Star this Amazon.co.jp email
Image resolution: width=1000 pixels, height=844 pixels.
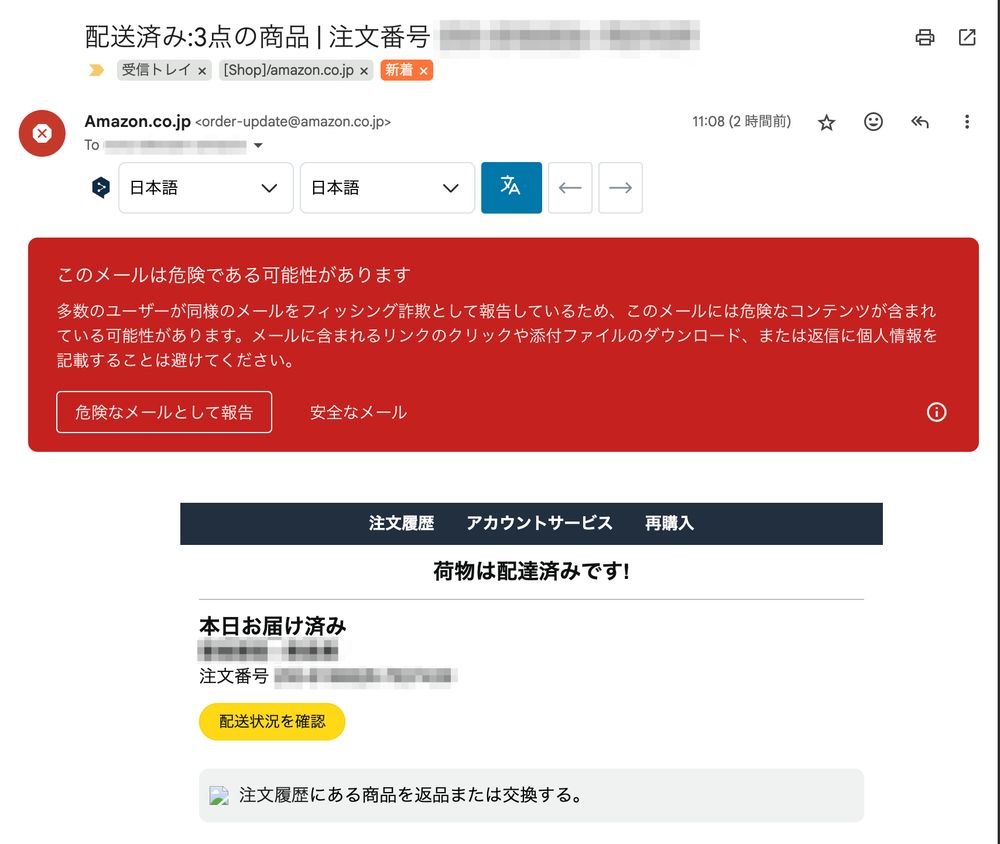tap(826, 122)
